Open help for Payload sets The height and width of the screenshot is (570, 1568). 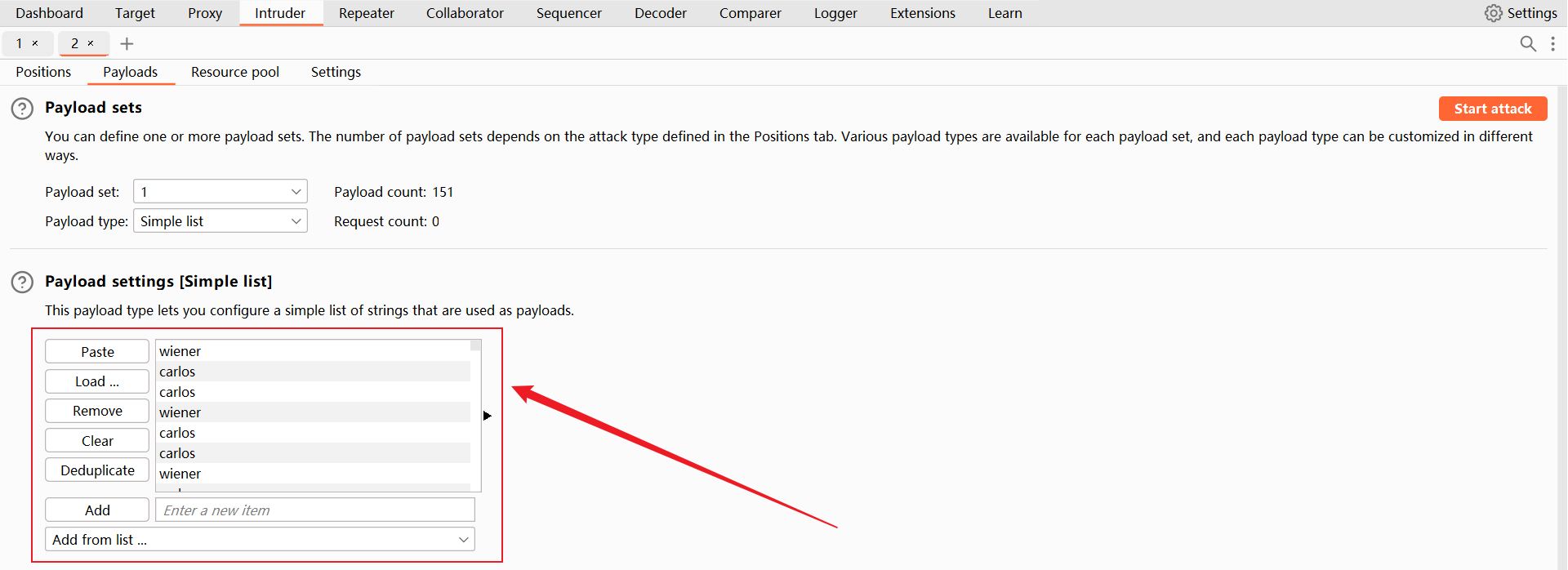click(x=22, y=109)
